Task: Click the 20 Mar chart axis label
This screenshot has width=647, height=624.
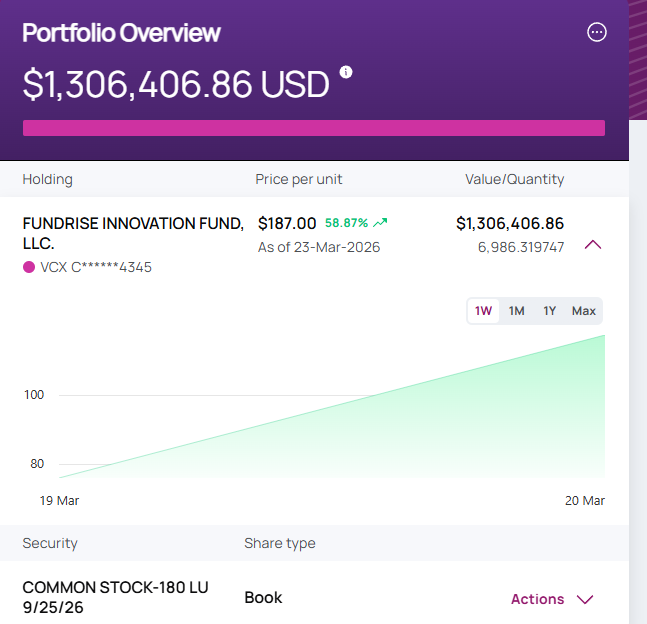Action: [585, 501]
